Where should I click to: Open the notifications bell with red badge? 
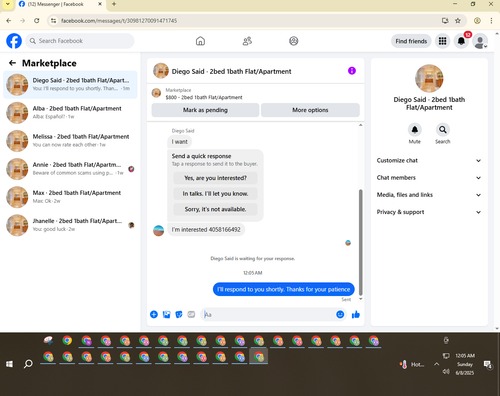461,41
